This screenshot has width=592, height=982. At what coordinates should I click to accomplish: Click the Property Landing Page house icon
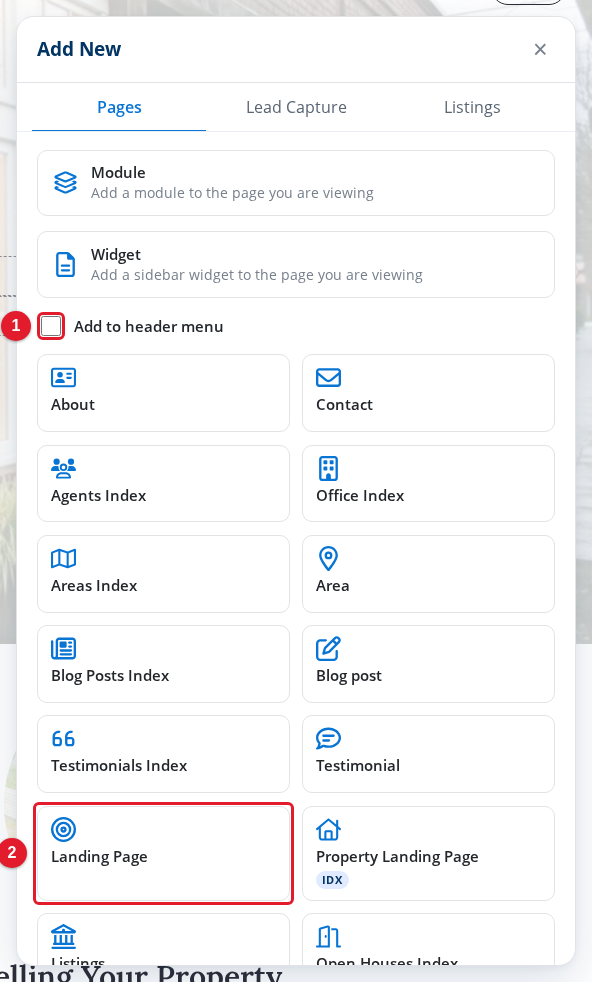tap(328, 829)
